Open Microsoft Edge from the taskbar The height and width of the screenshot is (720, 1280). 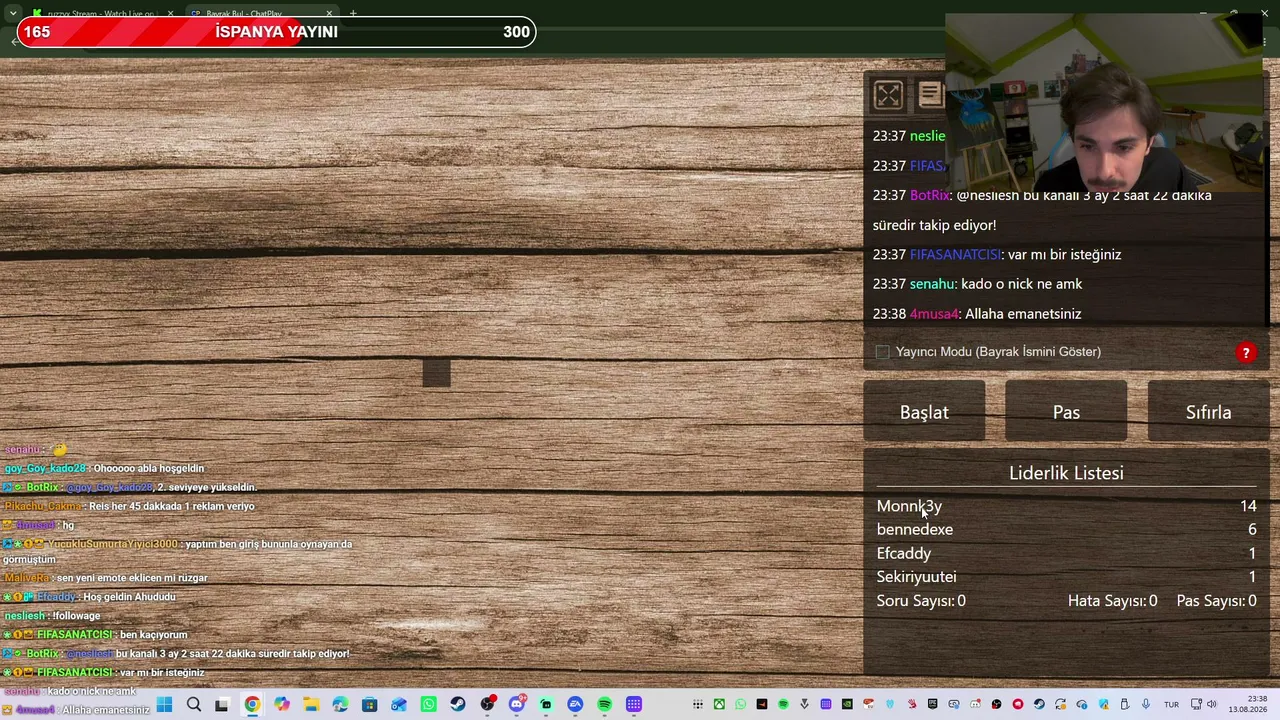click(340, 705)
